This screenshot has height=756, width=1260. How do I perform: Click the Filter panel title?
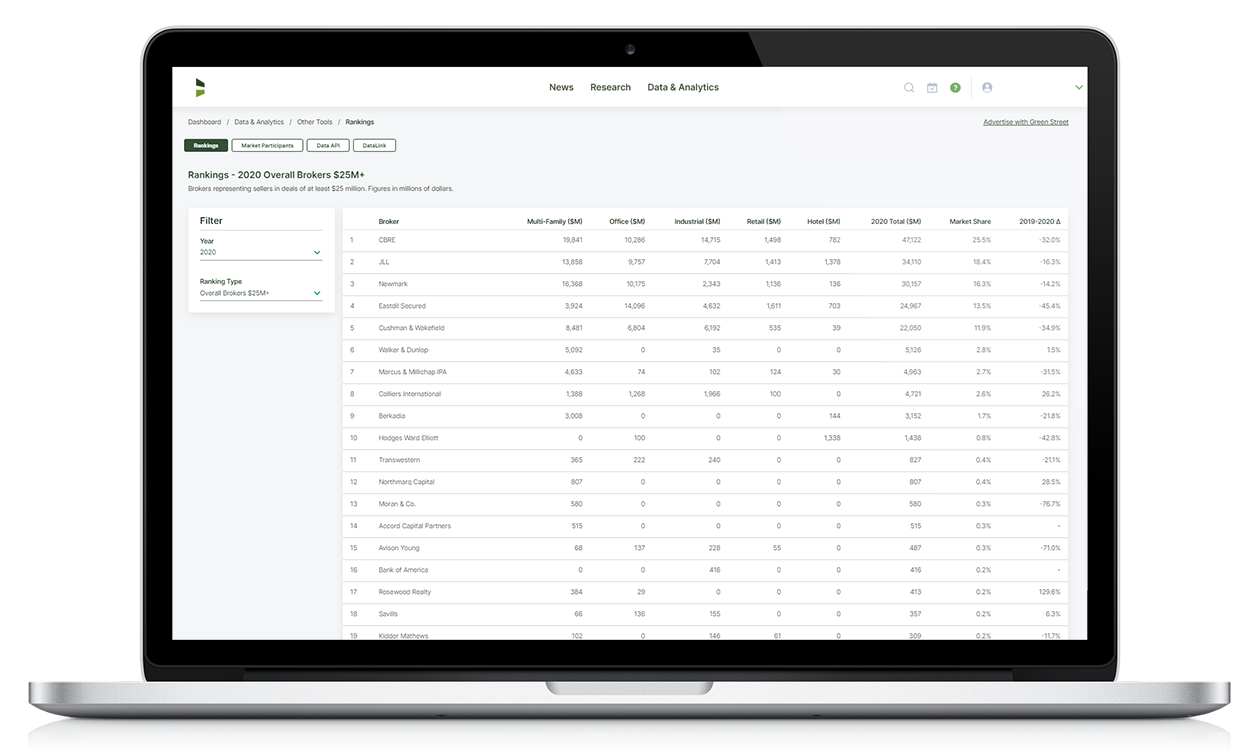[211, 221]
